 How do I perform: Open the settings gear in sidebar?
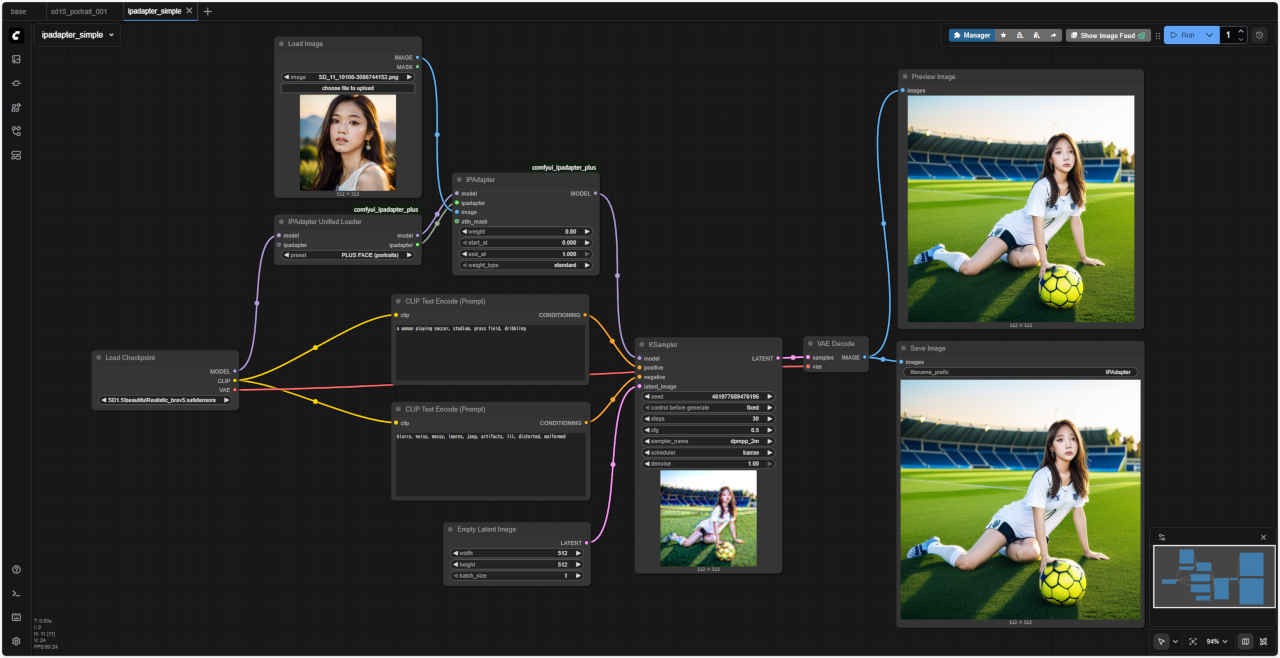(x=16, y=641)
